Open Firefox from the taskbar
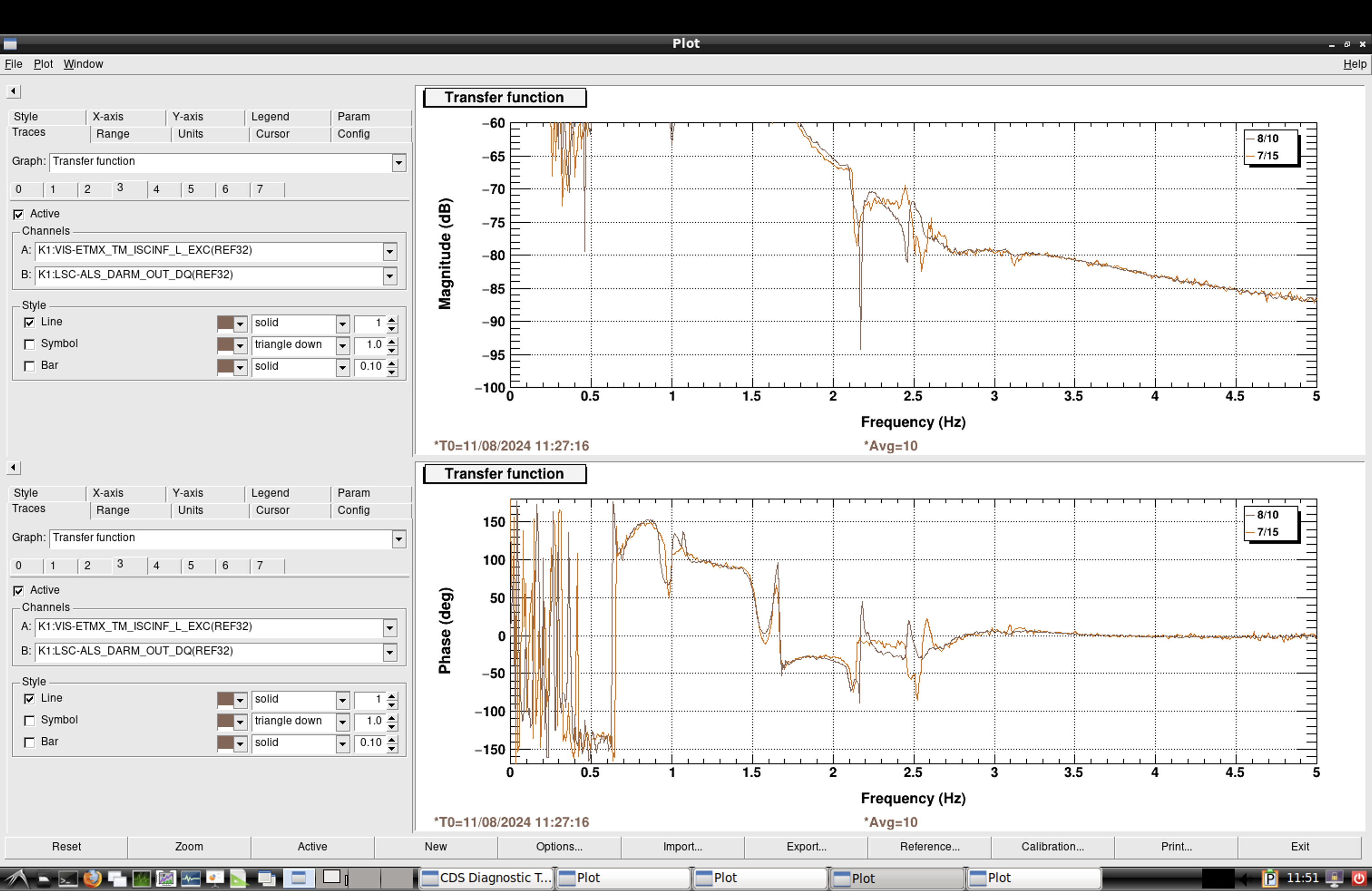 (x=92, y=878)
